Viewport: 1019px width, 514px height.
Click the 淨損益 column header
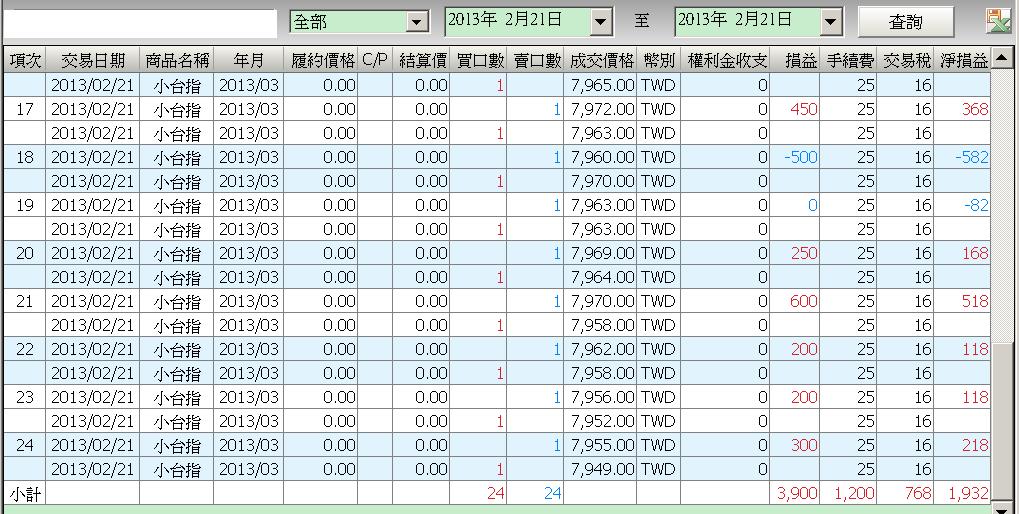tap(962, 60)
